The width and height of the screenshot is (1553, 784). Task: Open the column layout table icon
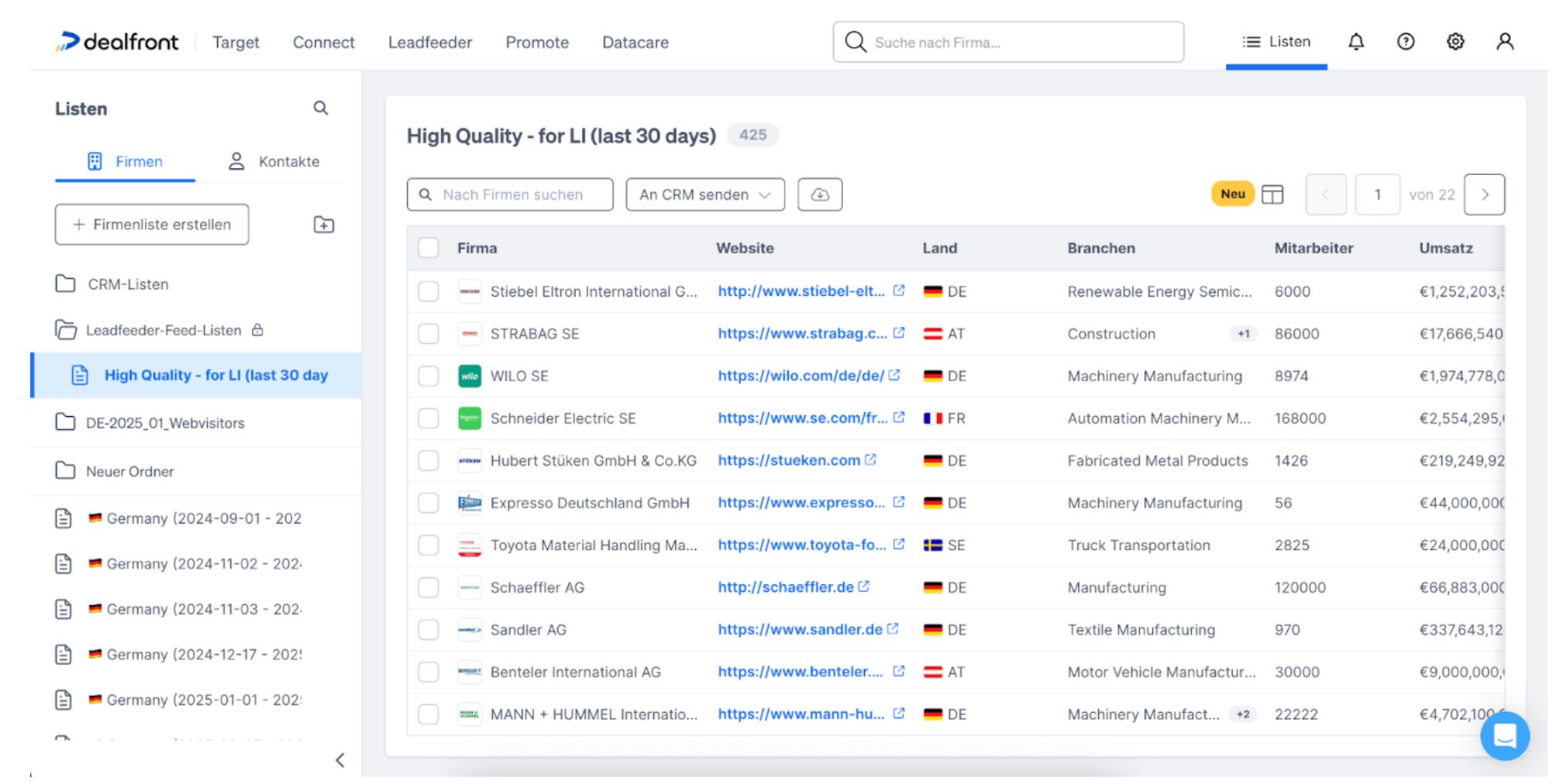point(1272,194)
